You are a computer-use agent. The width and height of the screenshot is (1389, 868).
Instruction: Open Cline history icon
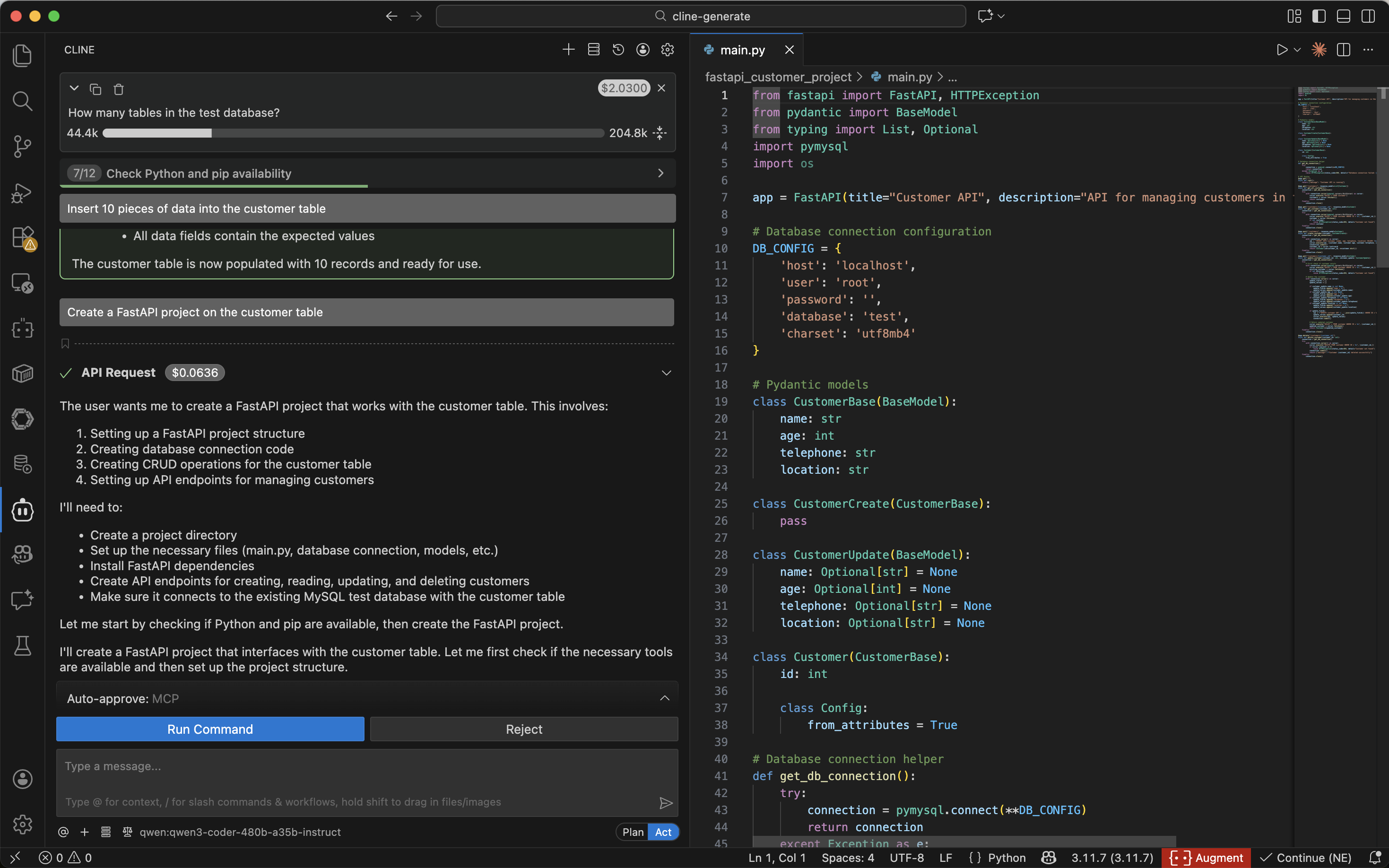coord(618,50)
